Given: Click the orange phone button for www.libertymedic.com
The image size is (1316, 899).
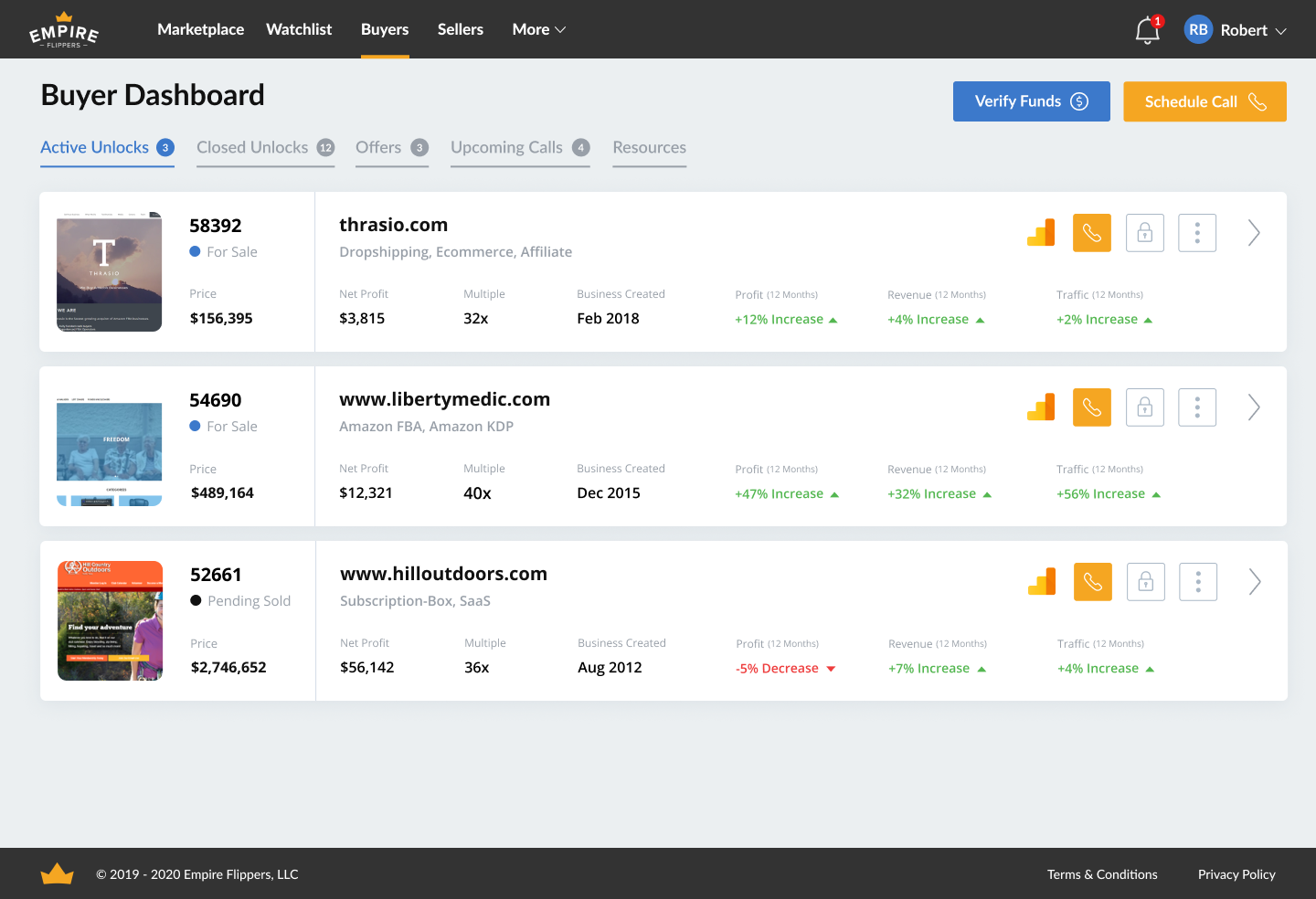Looking at the screenshot, I should coord(1092,407).
